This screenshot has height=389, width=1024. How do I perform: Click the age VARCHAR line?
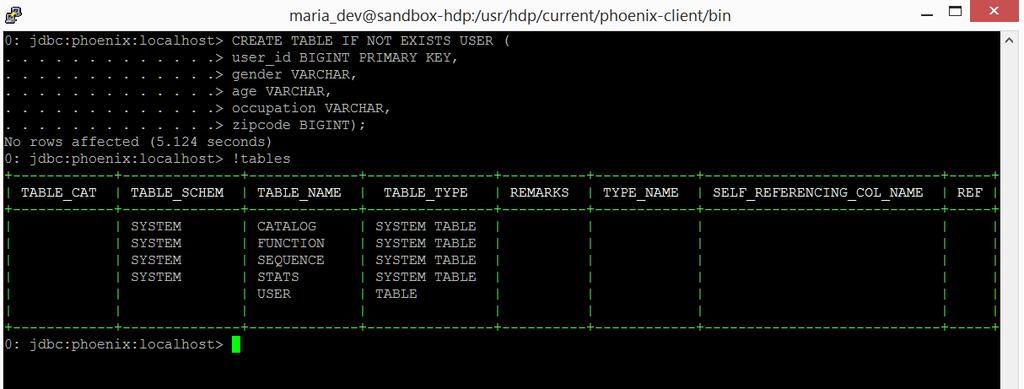pos(282,91)
